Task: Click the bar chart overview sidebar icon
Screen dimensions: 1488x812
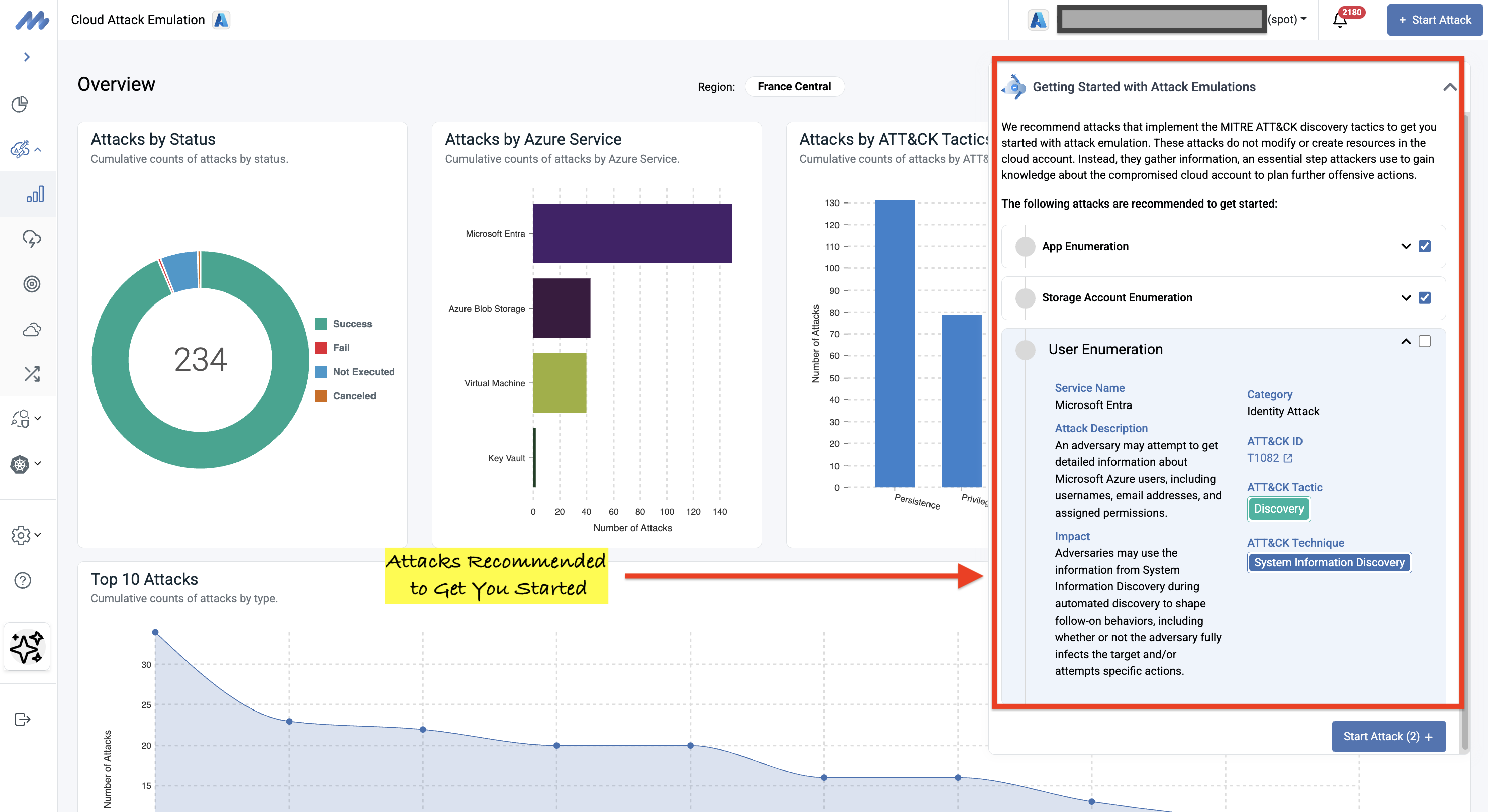Action: click(35, 194)
